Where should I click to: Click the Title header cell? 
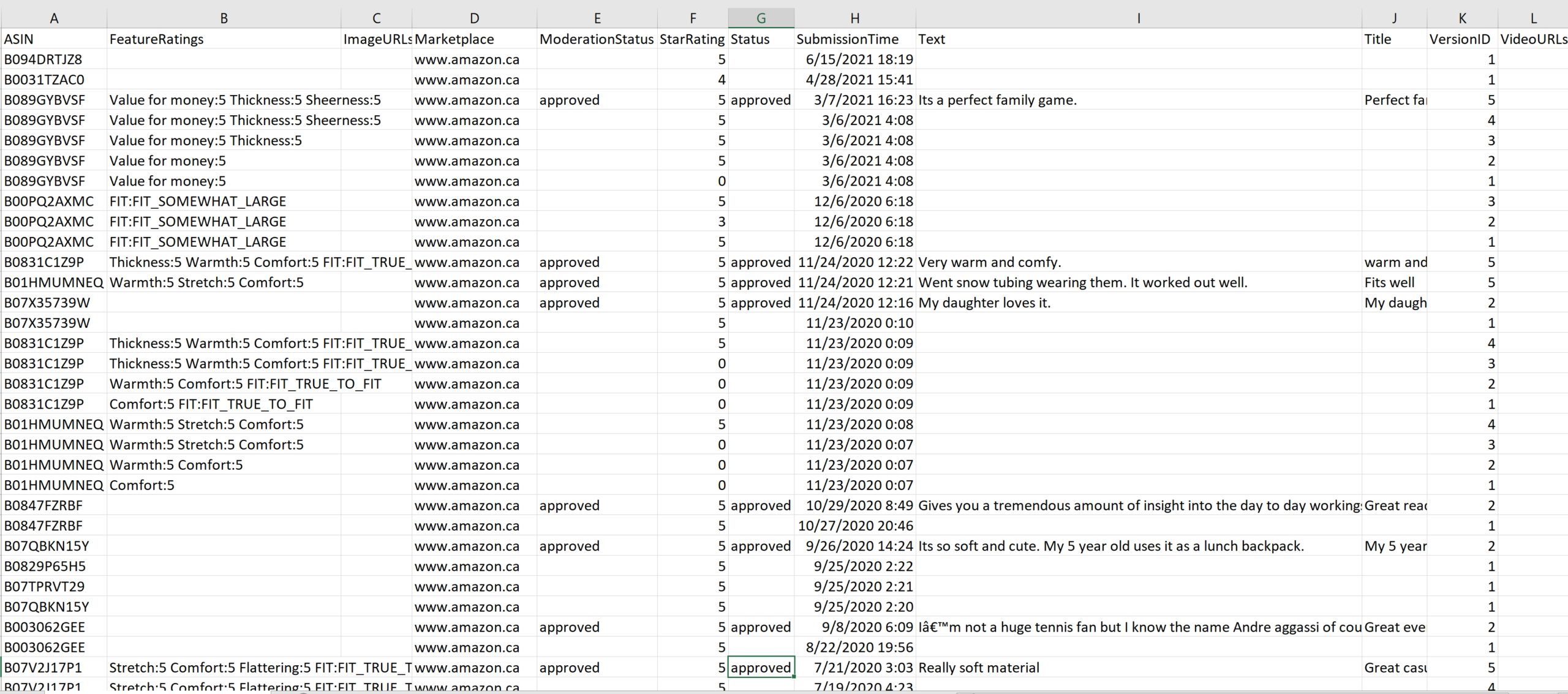tap(1395, 39)
